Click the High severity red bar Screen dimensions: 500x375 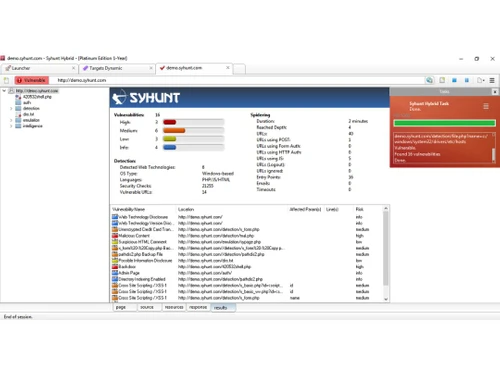pyautogui.click(x=170, y=122)
